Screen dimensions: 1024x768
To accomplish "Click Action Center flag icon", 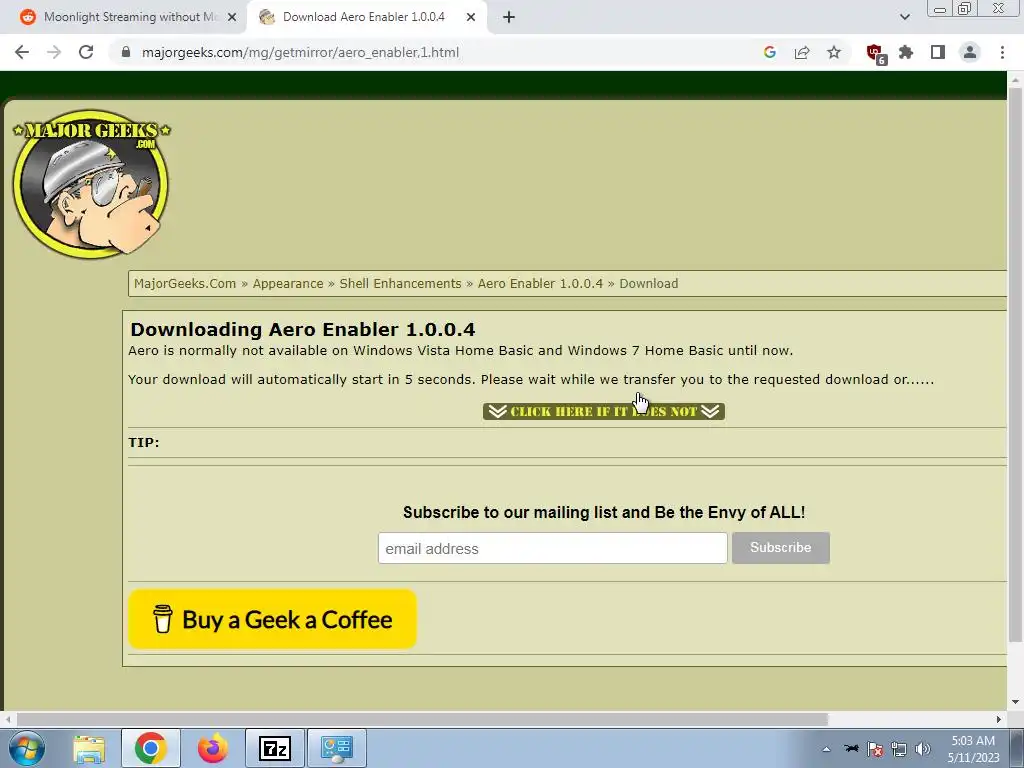I will click(x=875, y=749).
